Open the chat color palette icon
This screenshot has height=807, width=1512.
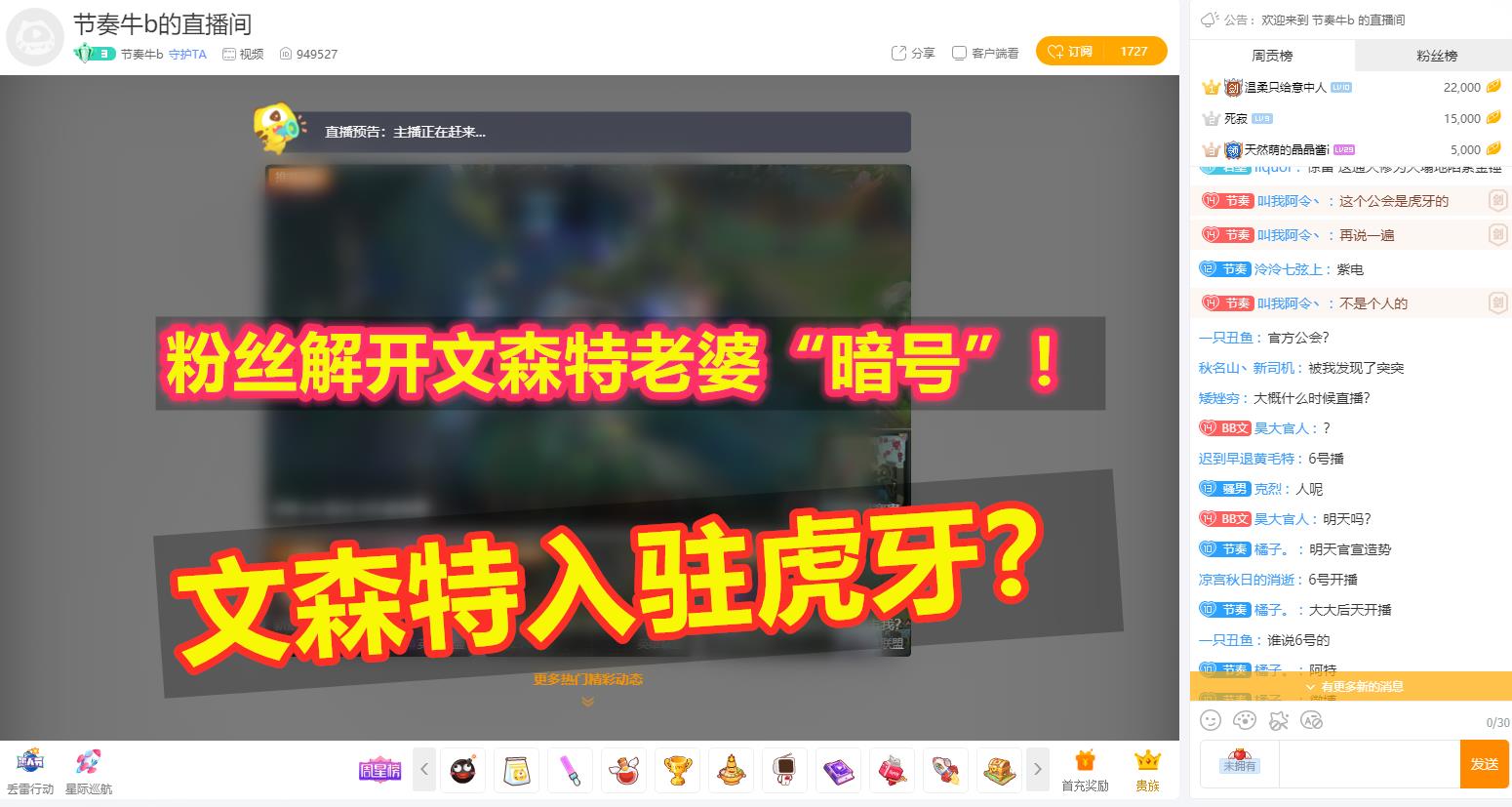[1245, 720]
